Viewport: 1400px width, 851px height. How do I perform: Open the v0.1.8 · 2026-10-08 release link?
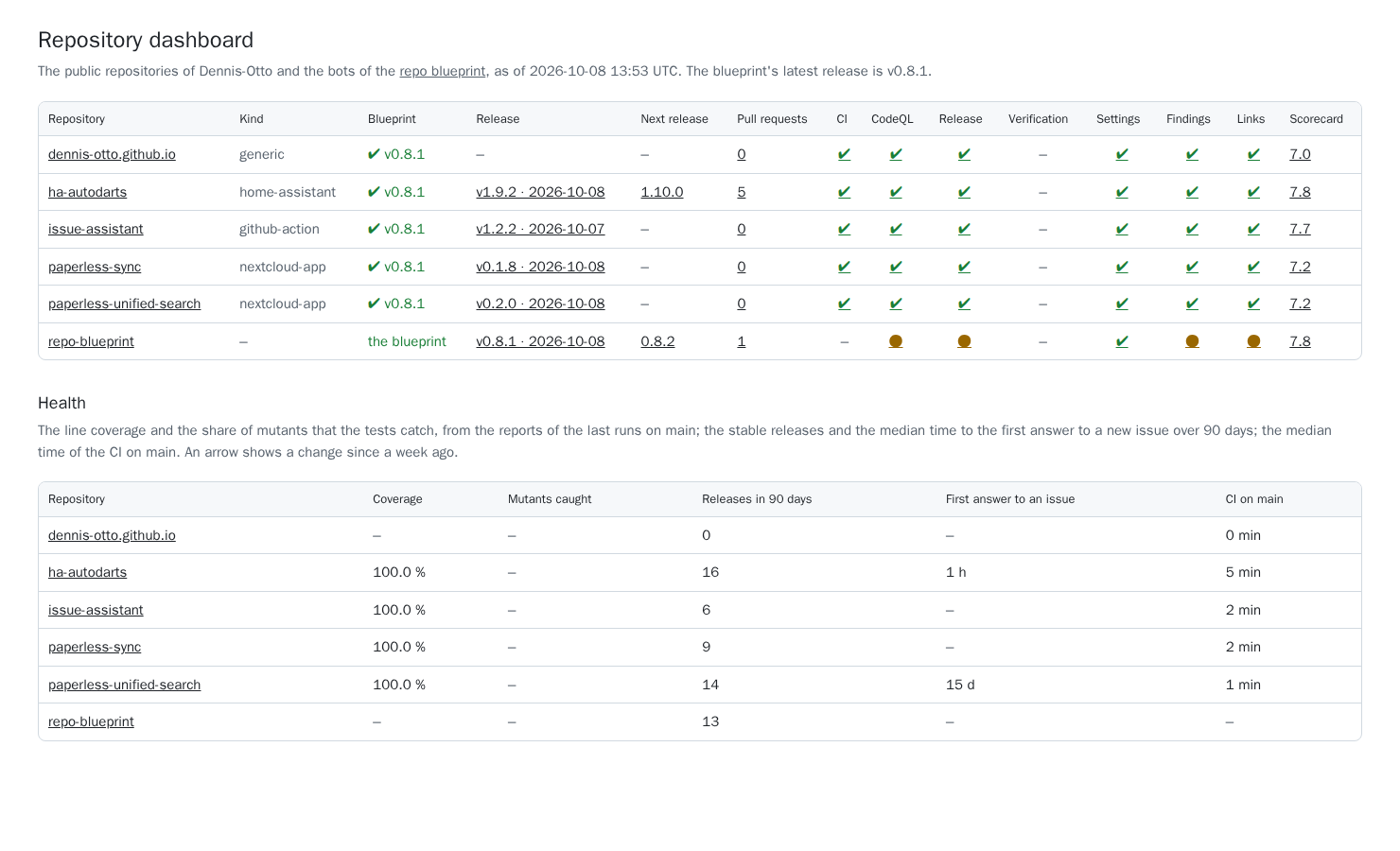pyautogui.click(x=540, y=267)
